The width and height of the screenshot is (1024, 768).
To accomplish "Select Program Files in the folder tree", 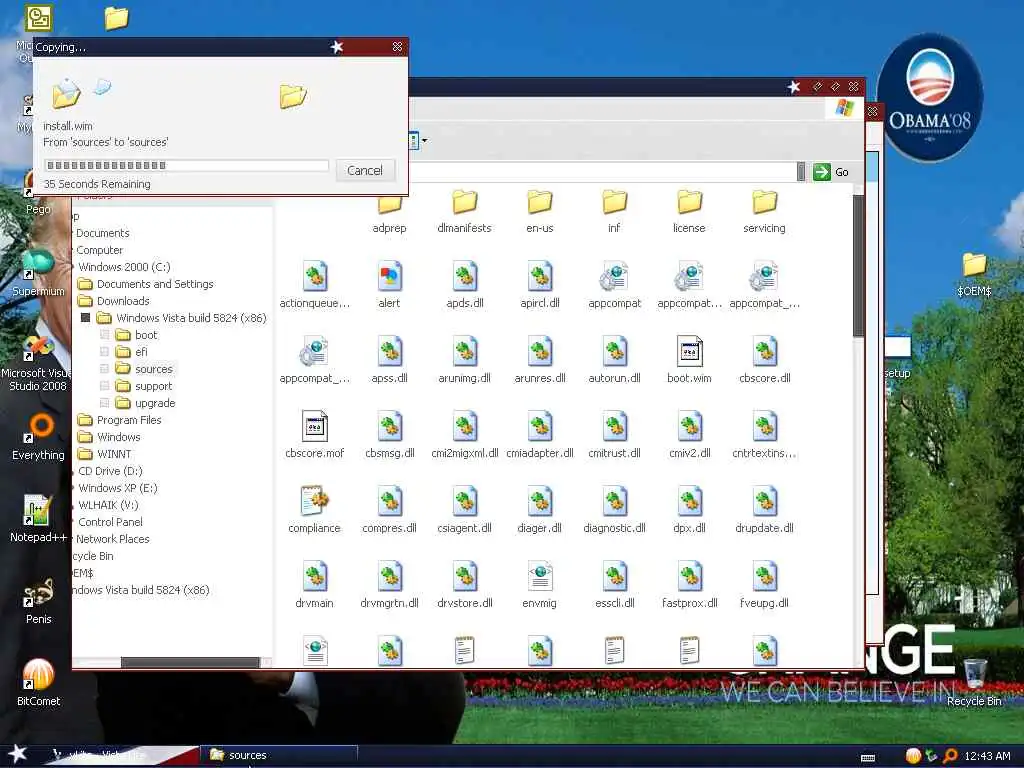I will click(129, 420).
